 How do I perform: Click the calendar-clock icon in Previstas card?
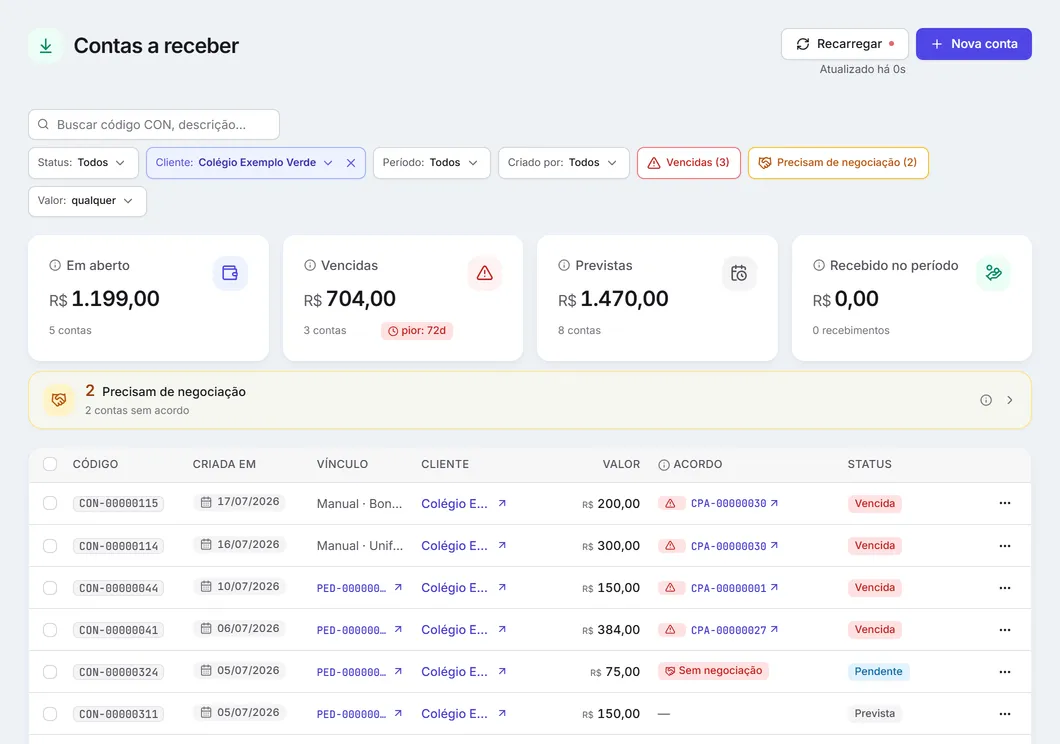point(739,273)
